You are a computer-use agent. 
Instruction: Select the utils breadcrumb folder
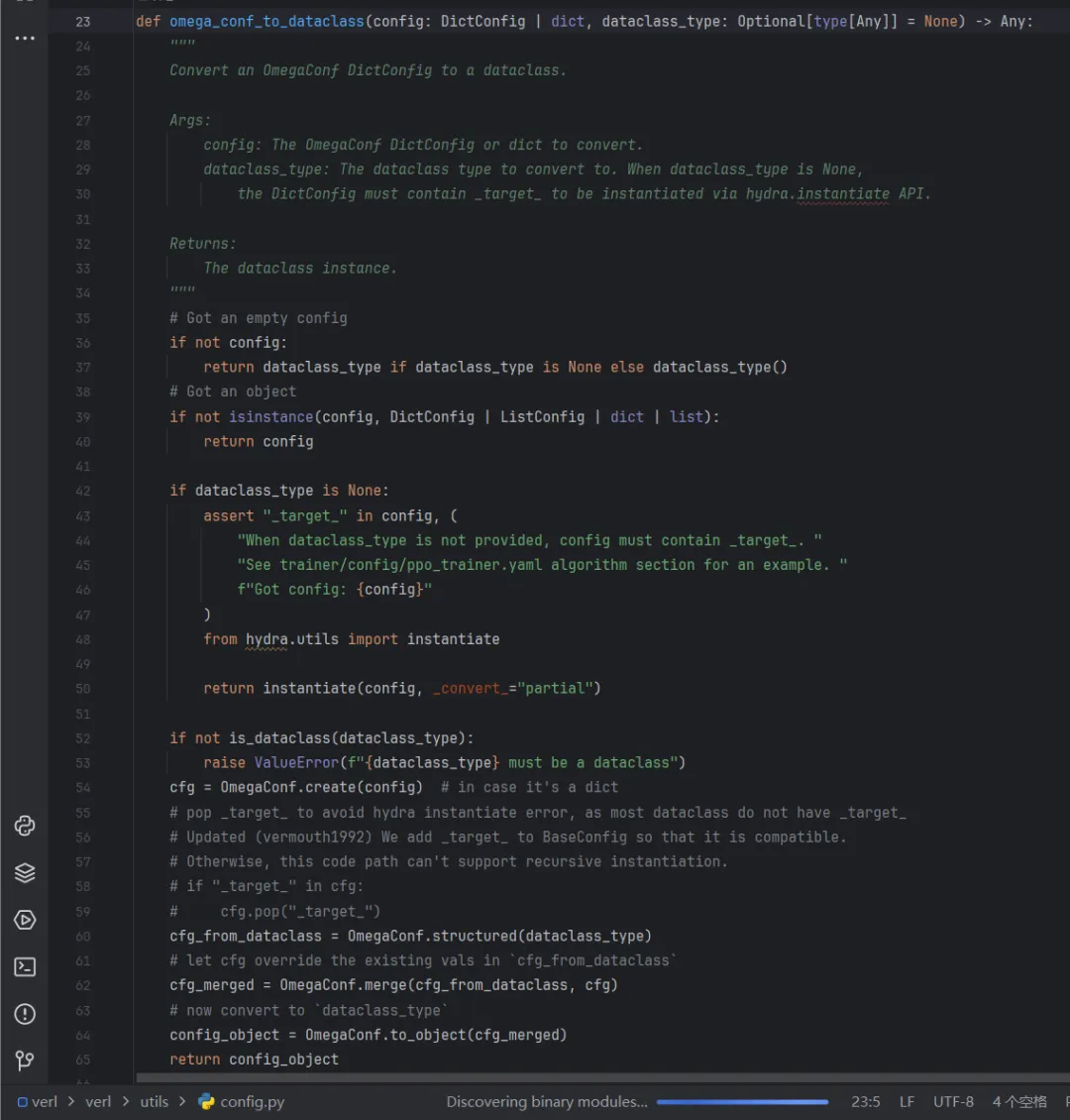[x=155, y=1101]
